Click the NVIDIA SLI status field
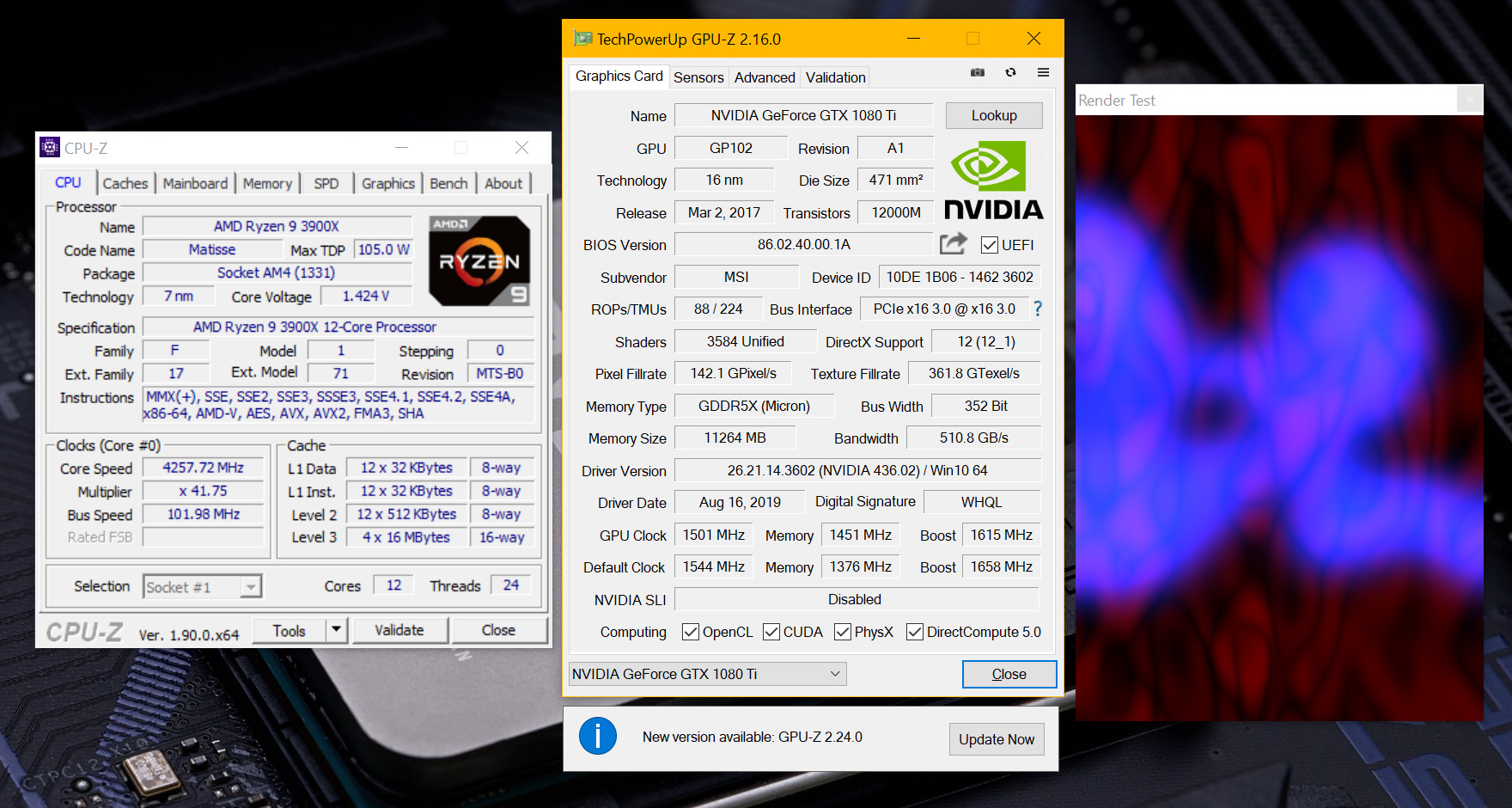Image resolution: width=1512 pixels, height=808 pixels. point(857,599)
